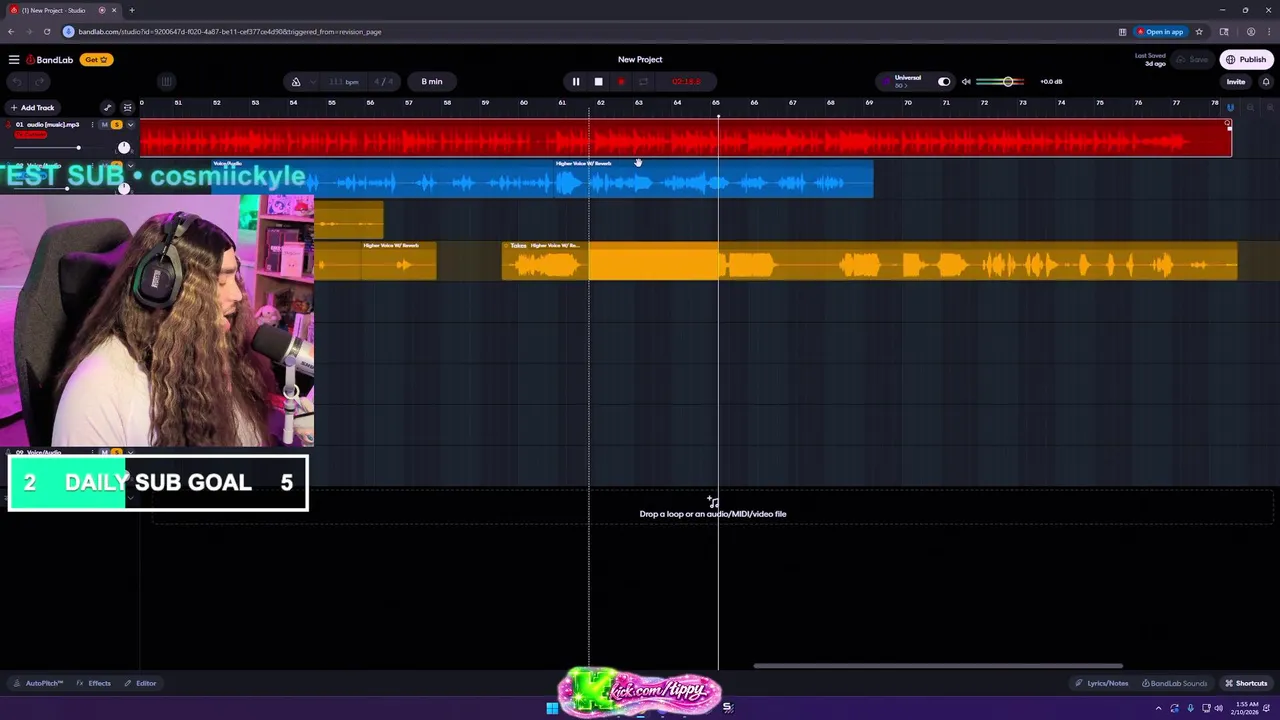Zoom in the timeline

pos(1270,107)
